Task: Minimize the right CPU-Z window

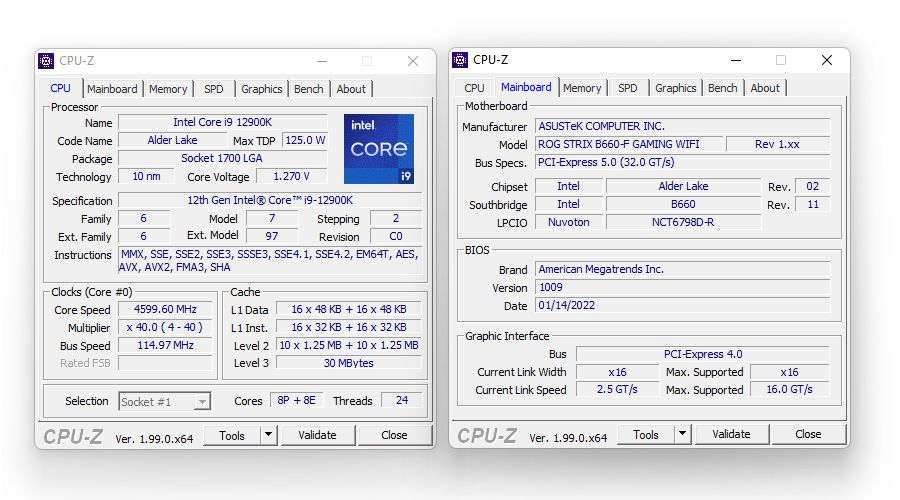Action: (736, 60)
